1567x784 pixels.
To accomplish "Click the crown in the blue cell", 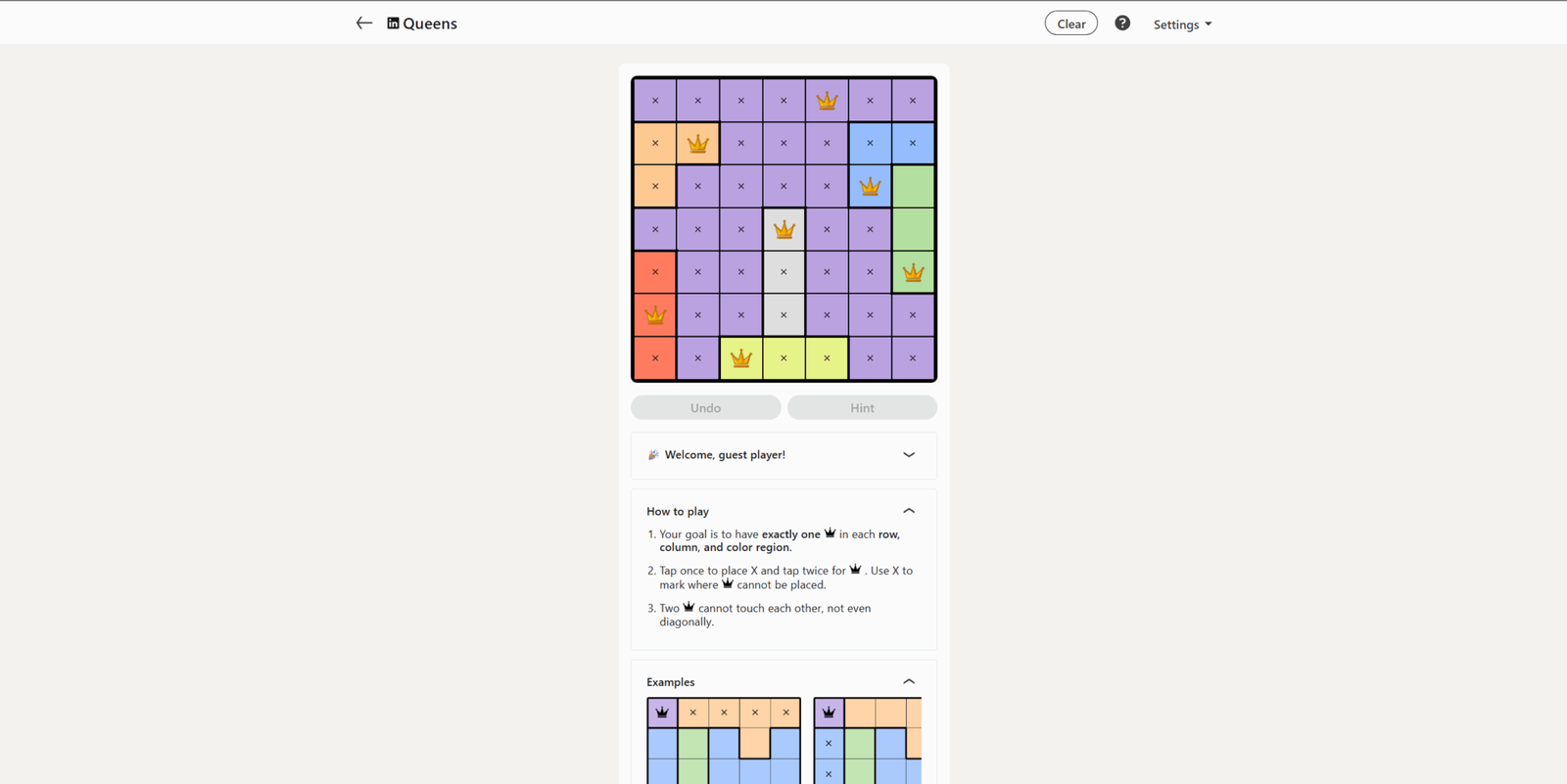I will [x=870, y=186].
